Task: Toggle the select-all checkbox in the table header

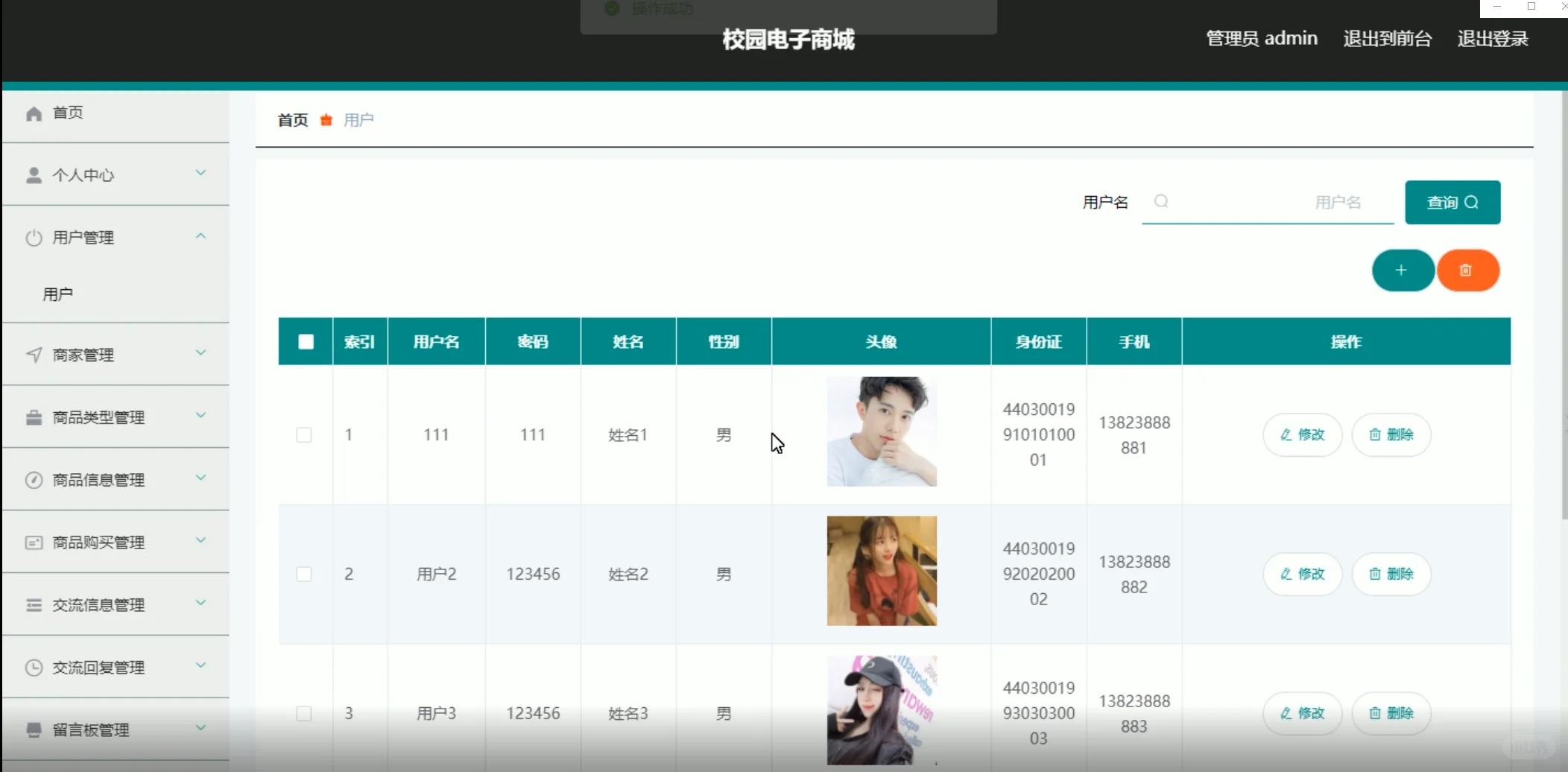Action: (x=306, y=341)
